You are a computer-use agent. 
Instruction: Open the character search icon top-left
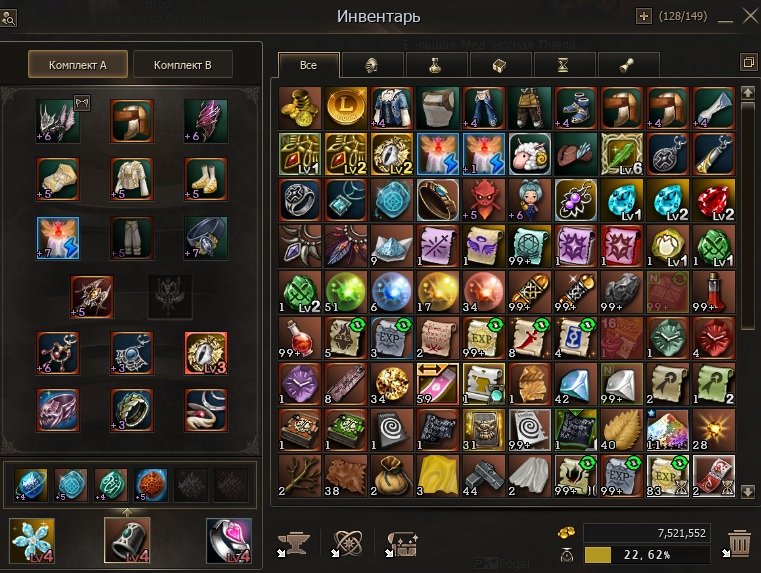tap(9, 17)
